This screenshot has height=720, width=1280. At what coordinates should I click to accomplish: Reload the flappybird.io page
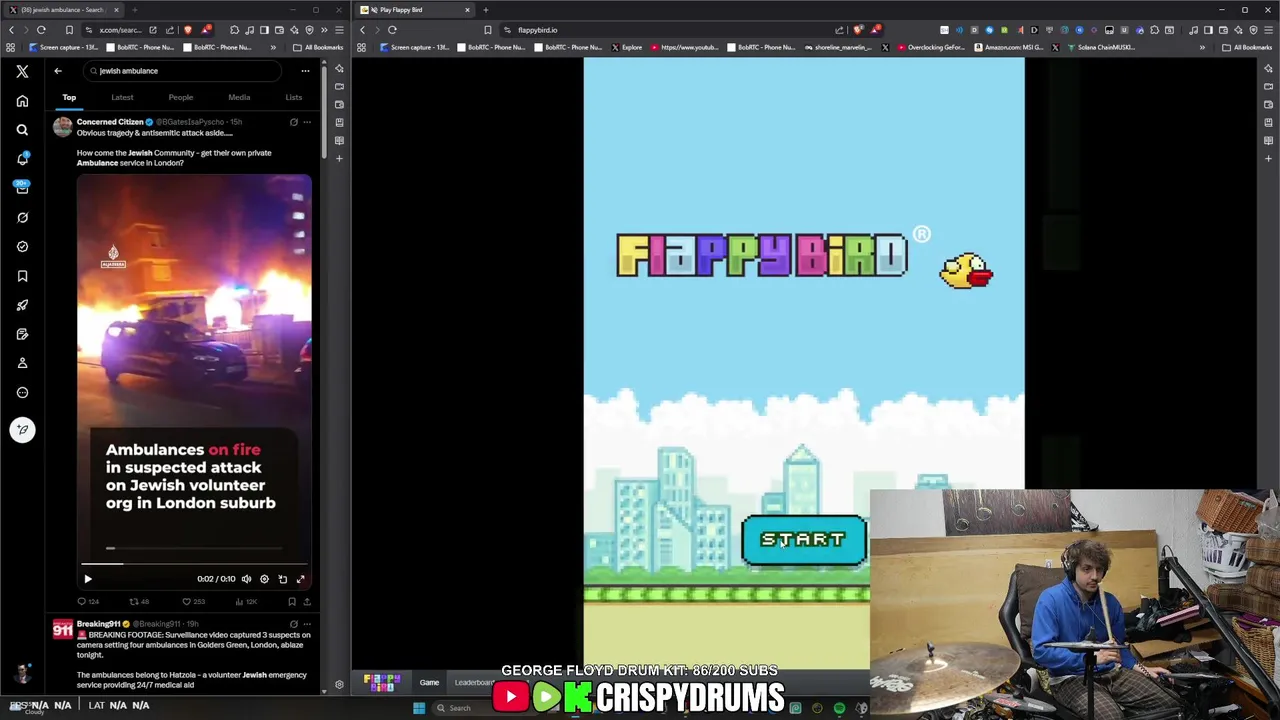(x=392, y=30)
